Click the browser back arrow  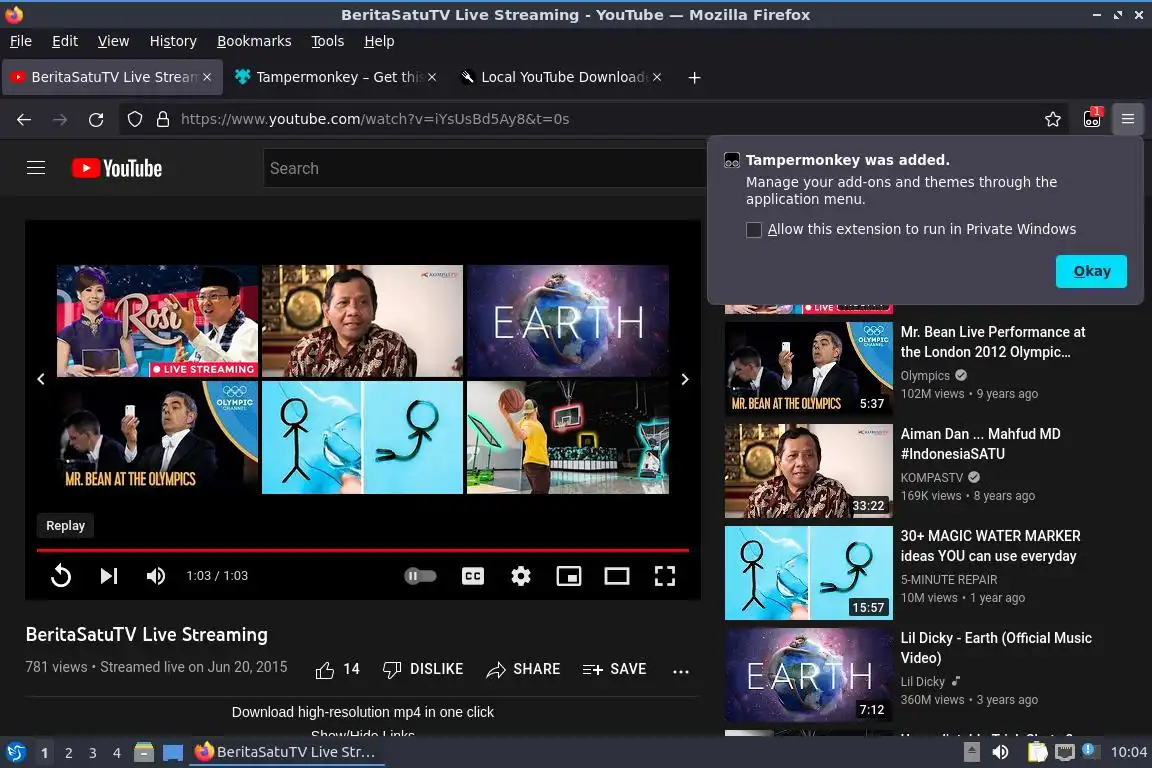click(x=24, y=119)
